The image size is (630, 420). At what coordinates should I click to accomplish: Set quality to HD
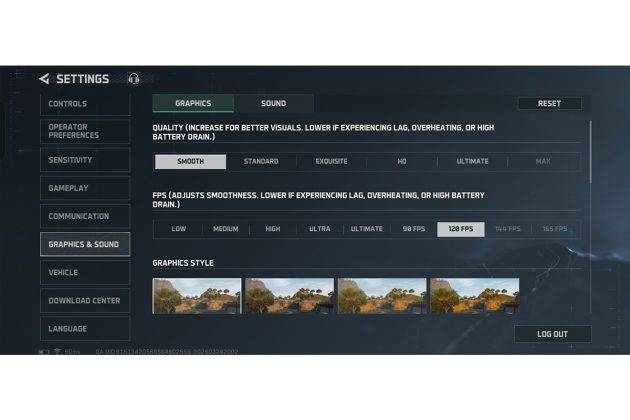402,161
